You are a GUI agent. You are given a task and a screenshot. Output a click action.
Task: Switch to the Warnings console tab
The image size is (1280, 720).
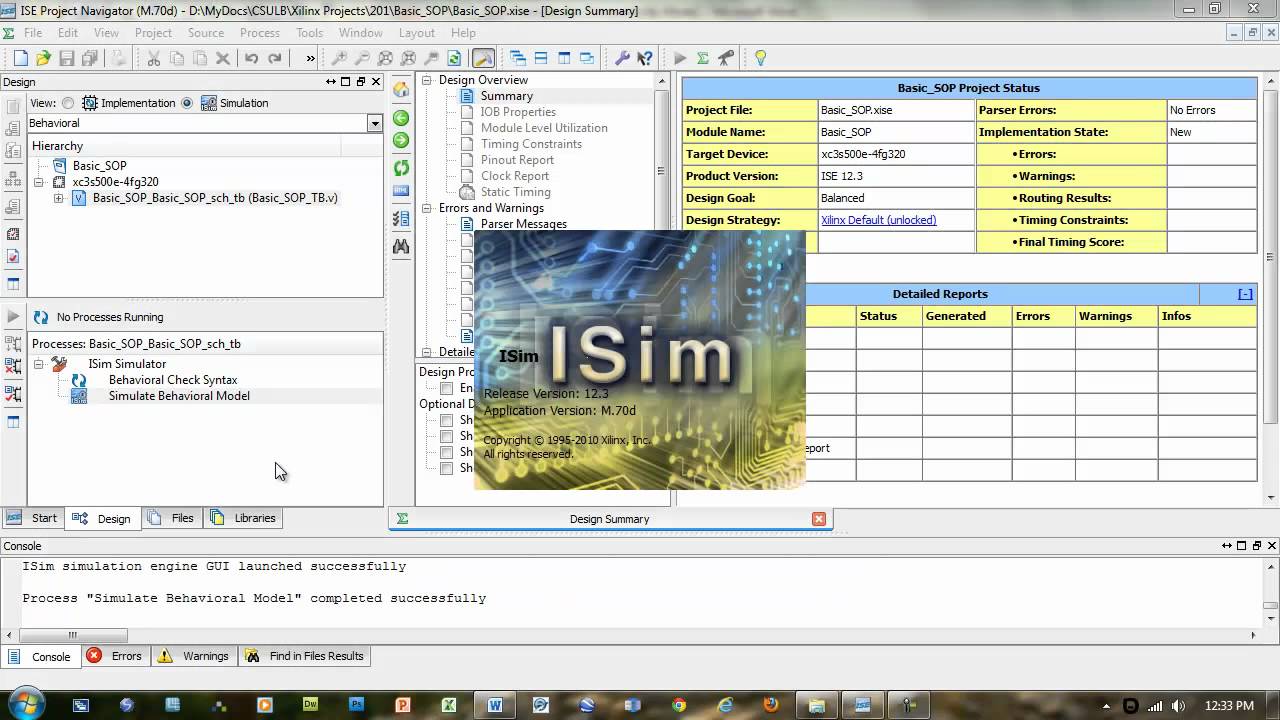click(x=194, y=656)
